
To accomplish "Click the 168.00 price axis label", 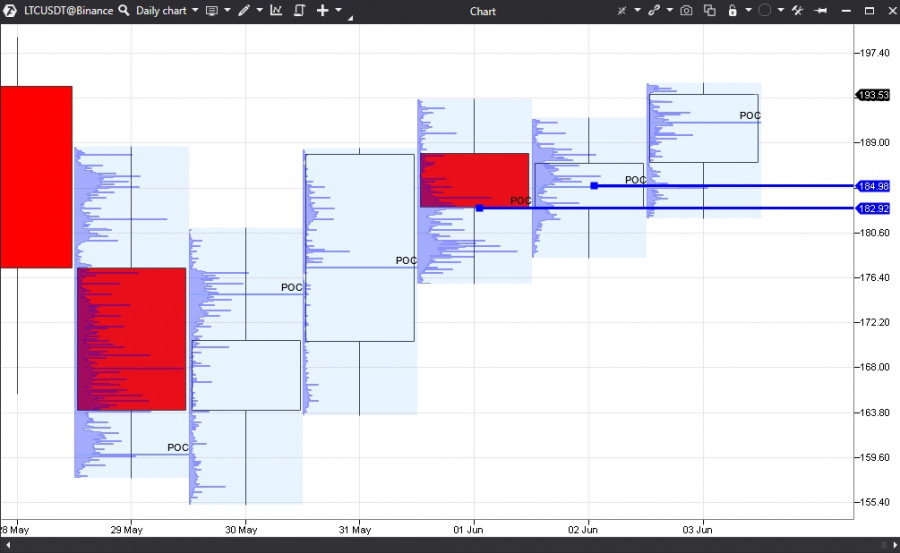I will pos(875,367).
